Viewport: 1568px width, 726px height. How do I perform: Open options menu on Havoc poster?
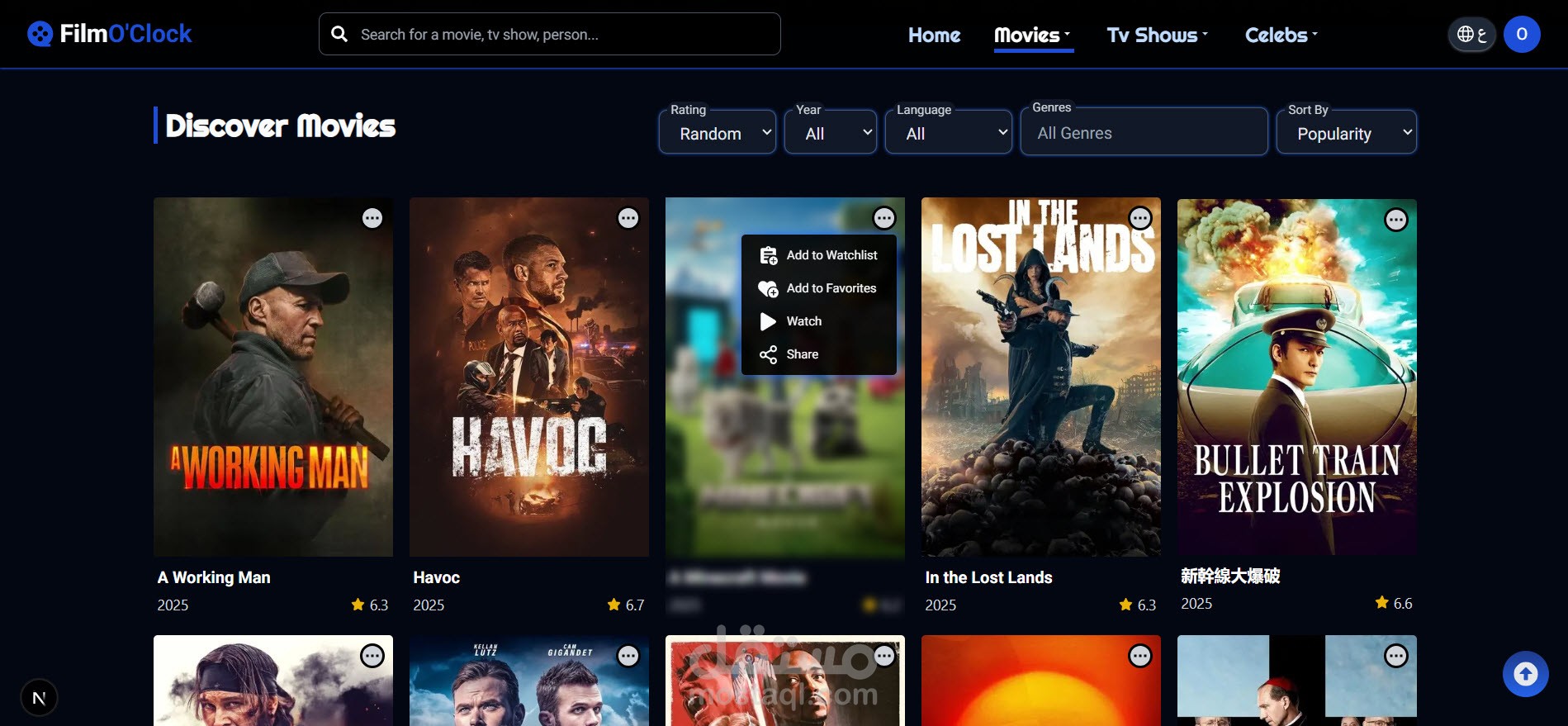tap(628, 218)
